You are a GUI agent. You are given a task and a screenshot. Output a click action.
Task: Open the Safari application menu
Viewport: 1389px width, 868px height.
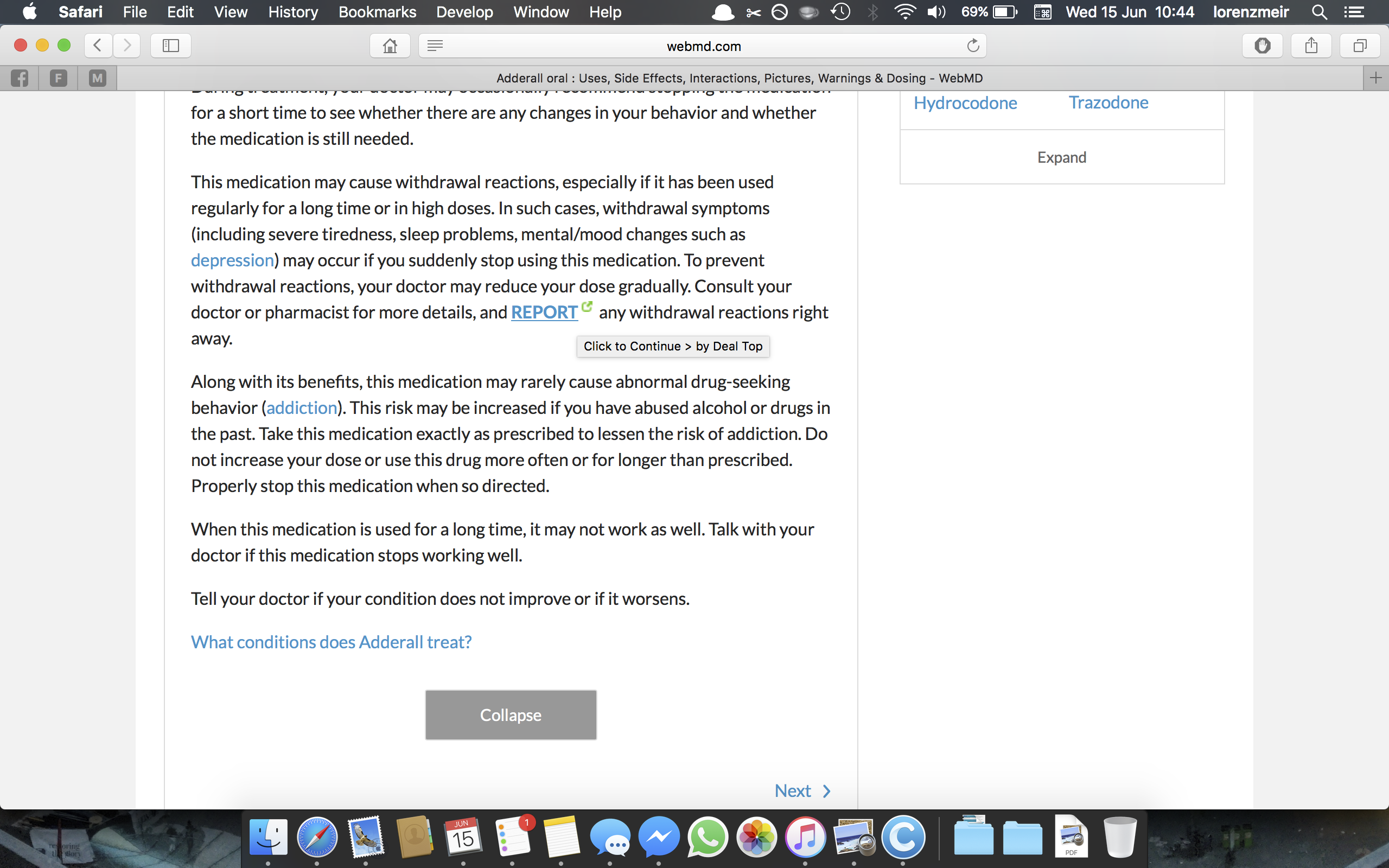click(x=80, y=12)
